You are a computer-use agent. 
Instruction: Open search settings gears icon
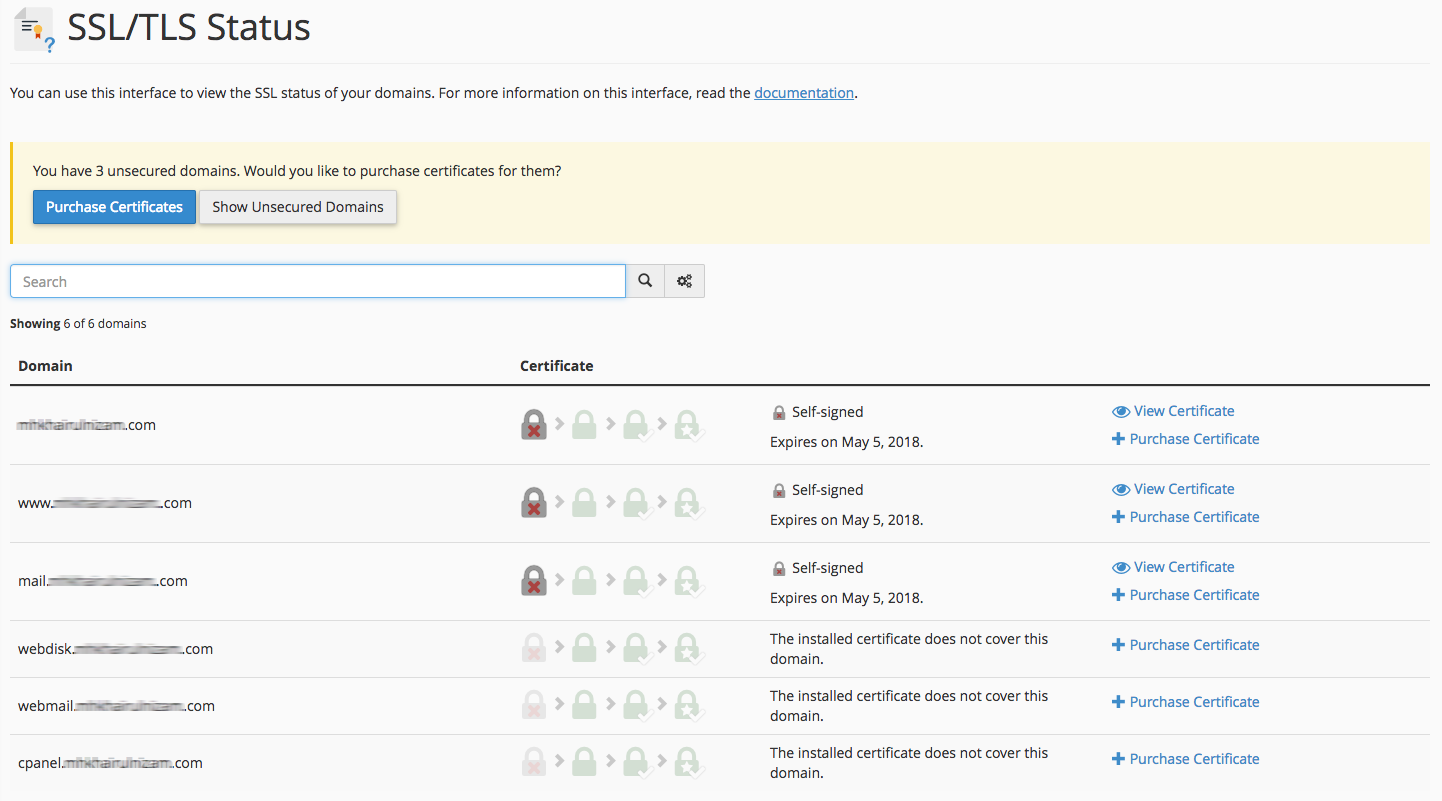(684, 281)
